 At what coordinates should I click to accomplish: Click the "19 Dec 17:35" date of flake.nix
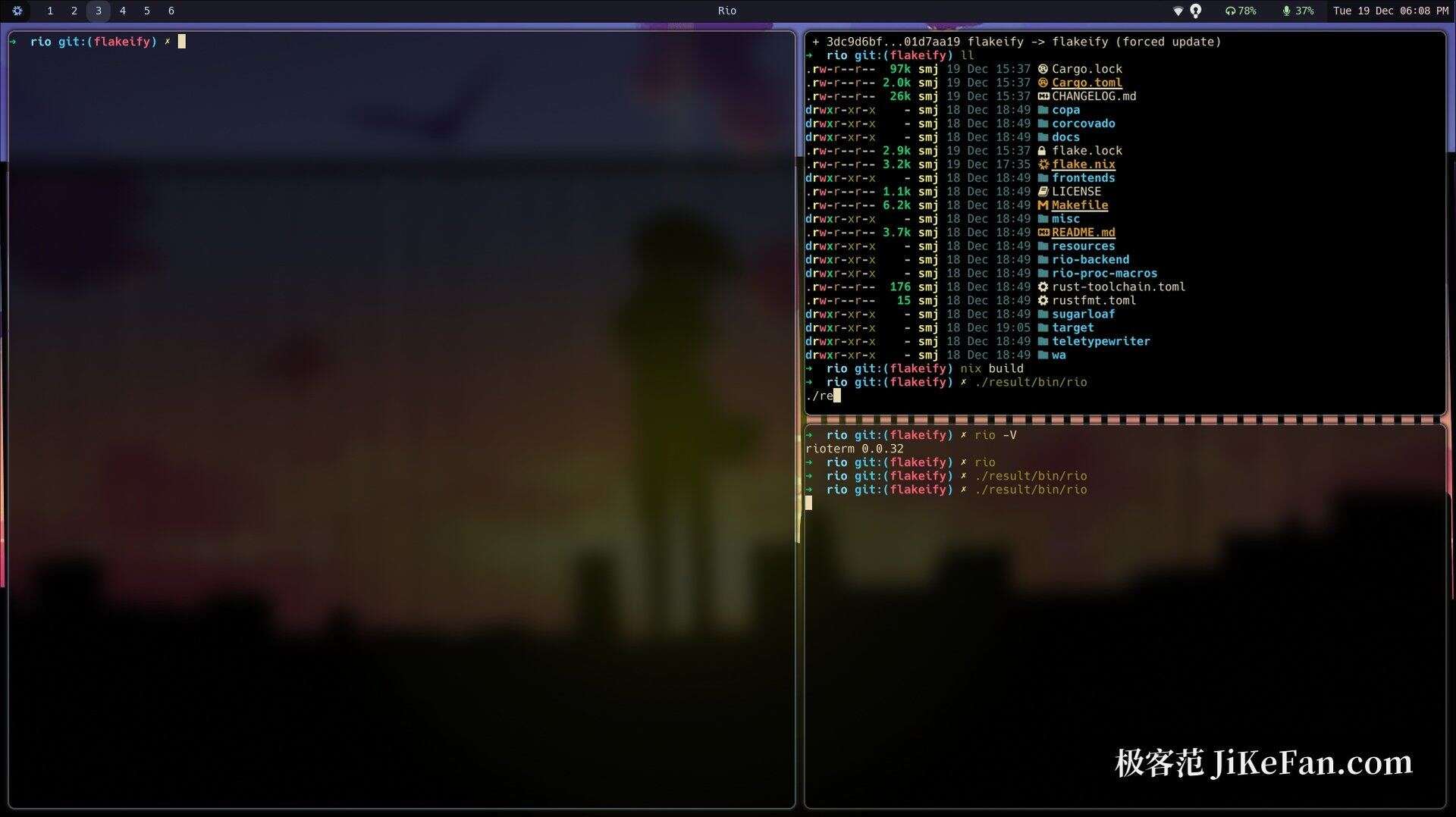coord(989,164)
